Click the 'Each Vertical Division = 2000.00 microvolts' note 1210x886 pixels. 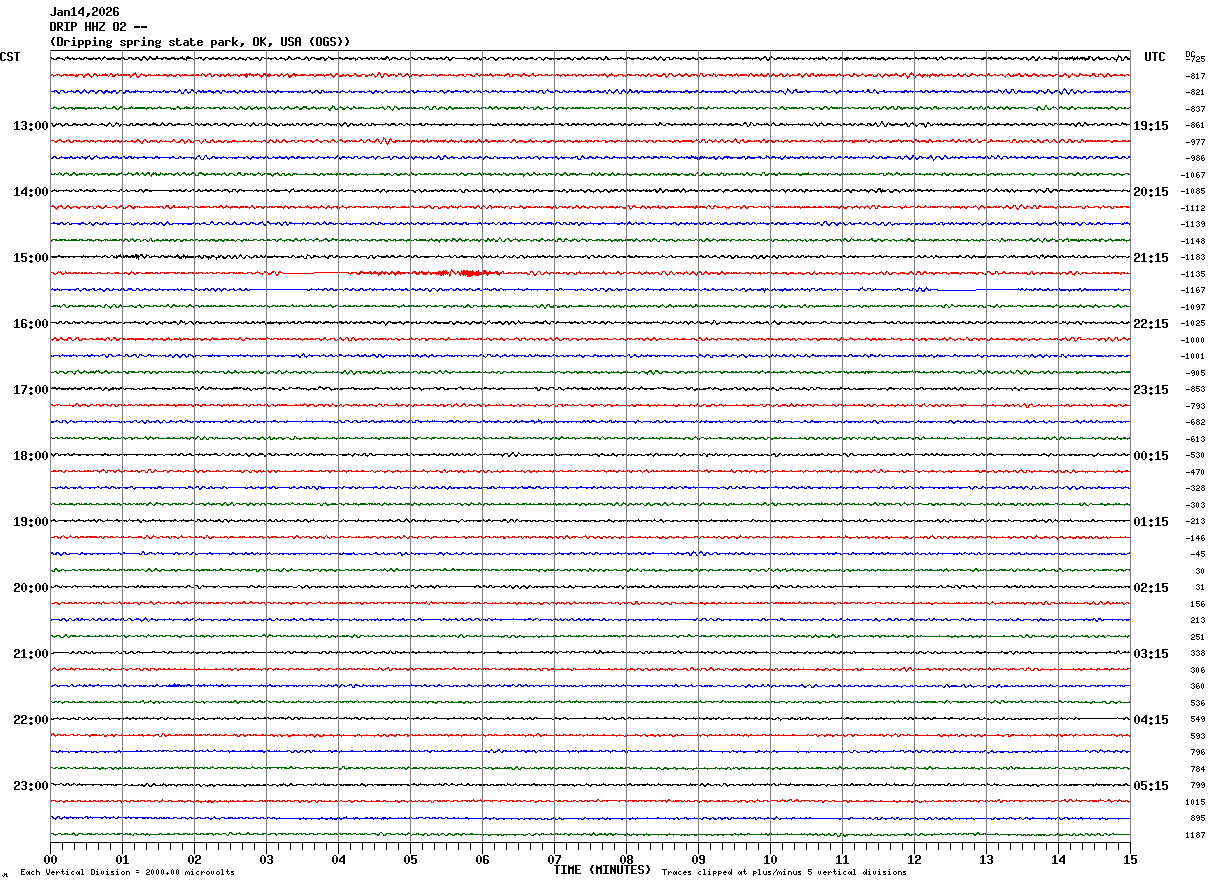click(127, 873)
